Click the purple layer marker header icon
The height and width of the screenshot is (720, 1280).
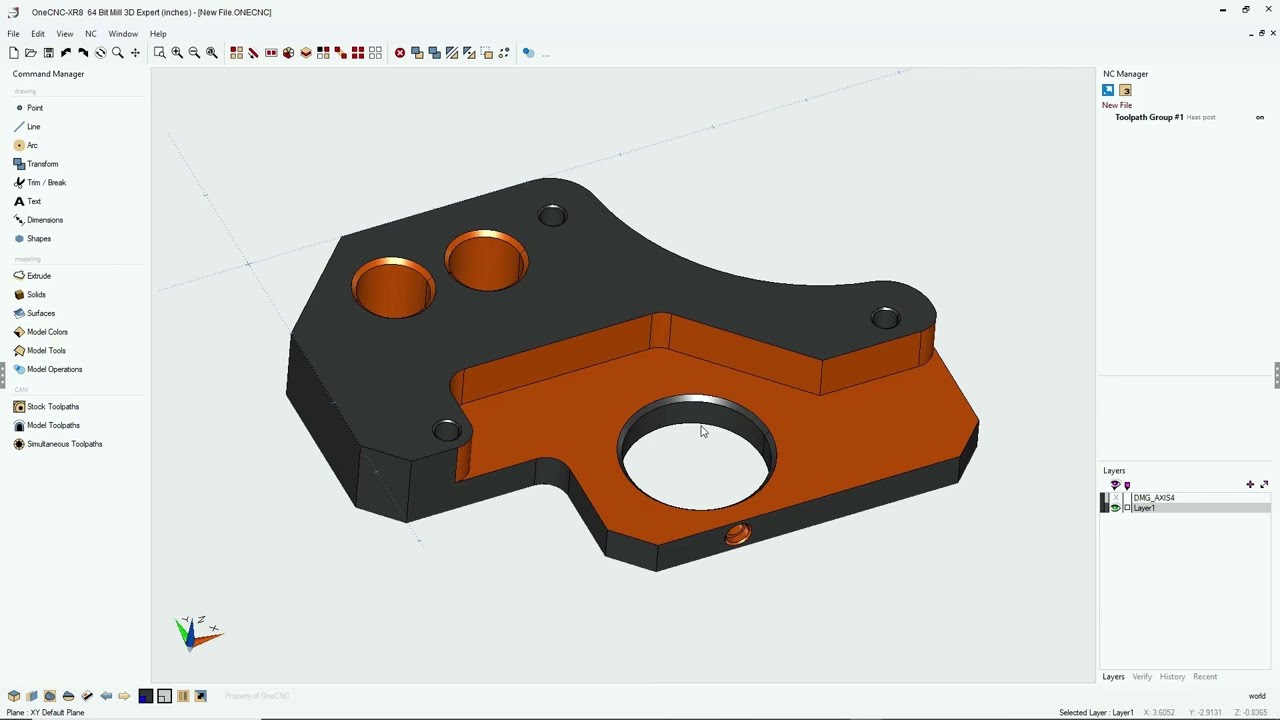pyautogui.click(x=1127, y=485)
